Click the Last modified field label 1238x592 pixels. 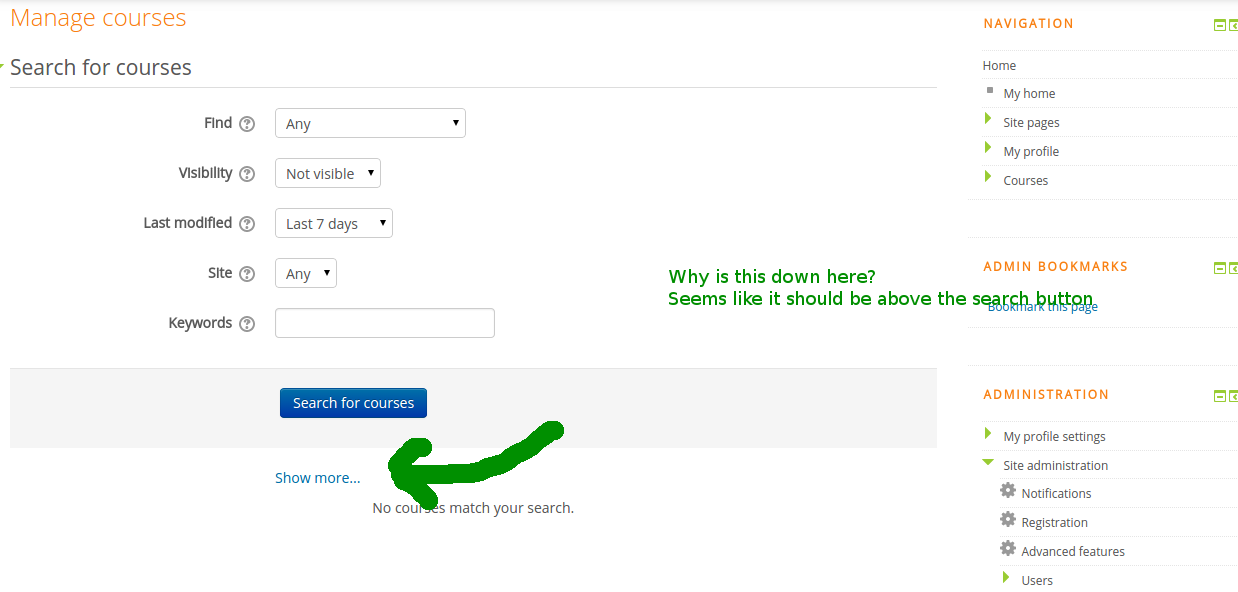point(188,223)
